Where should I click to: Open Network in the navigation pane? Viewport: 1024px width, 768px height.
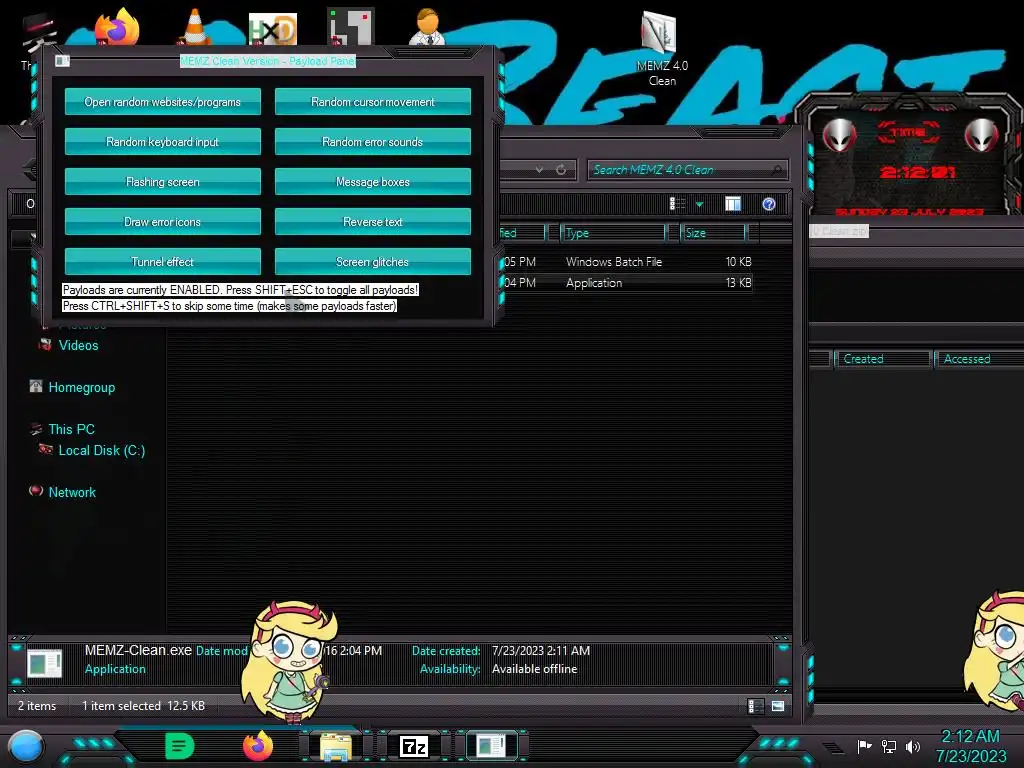click(x=72, y=492)
